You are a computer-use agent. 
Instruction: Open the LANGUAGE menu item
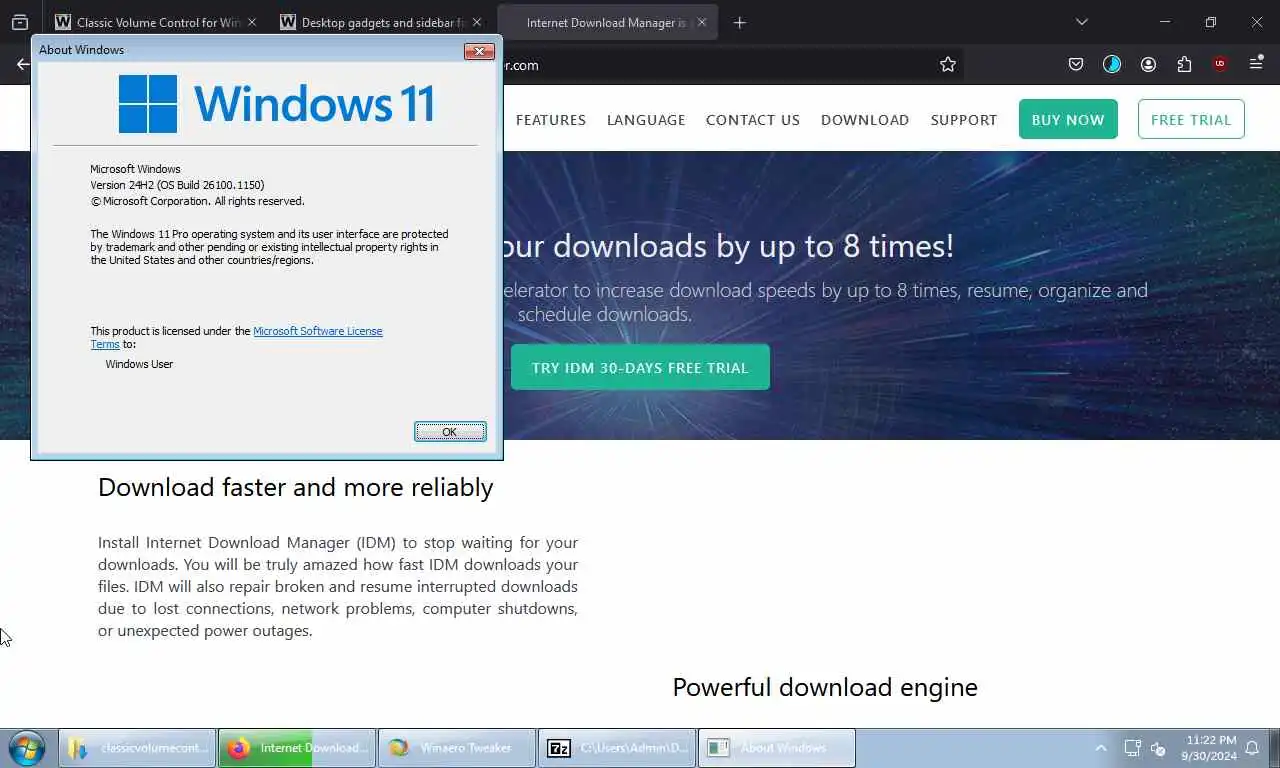click(646, 120)
